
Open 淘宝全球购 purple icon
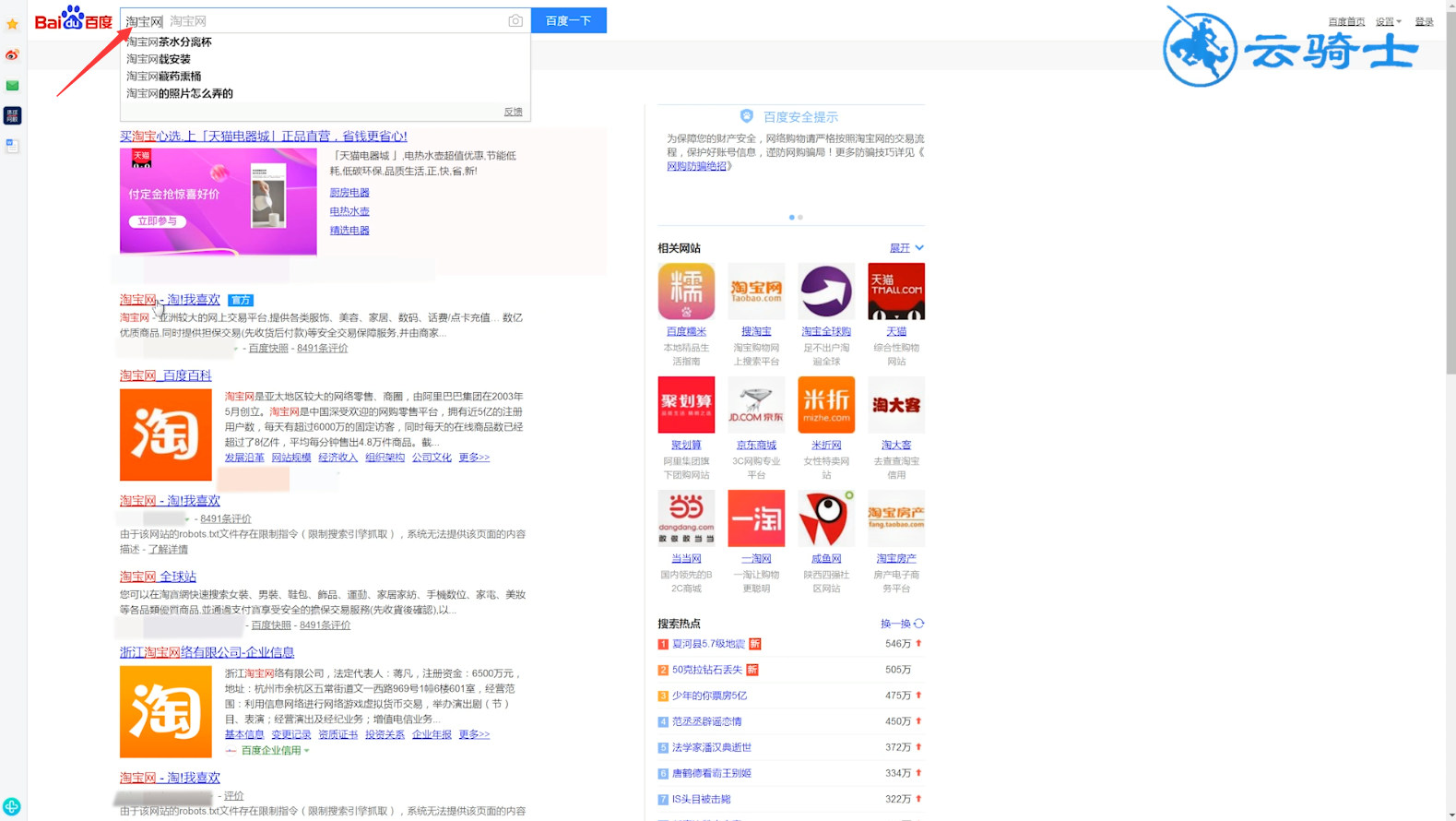[826, 292]
